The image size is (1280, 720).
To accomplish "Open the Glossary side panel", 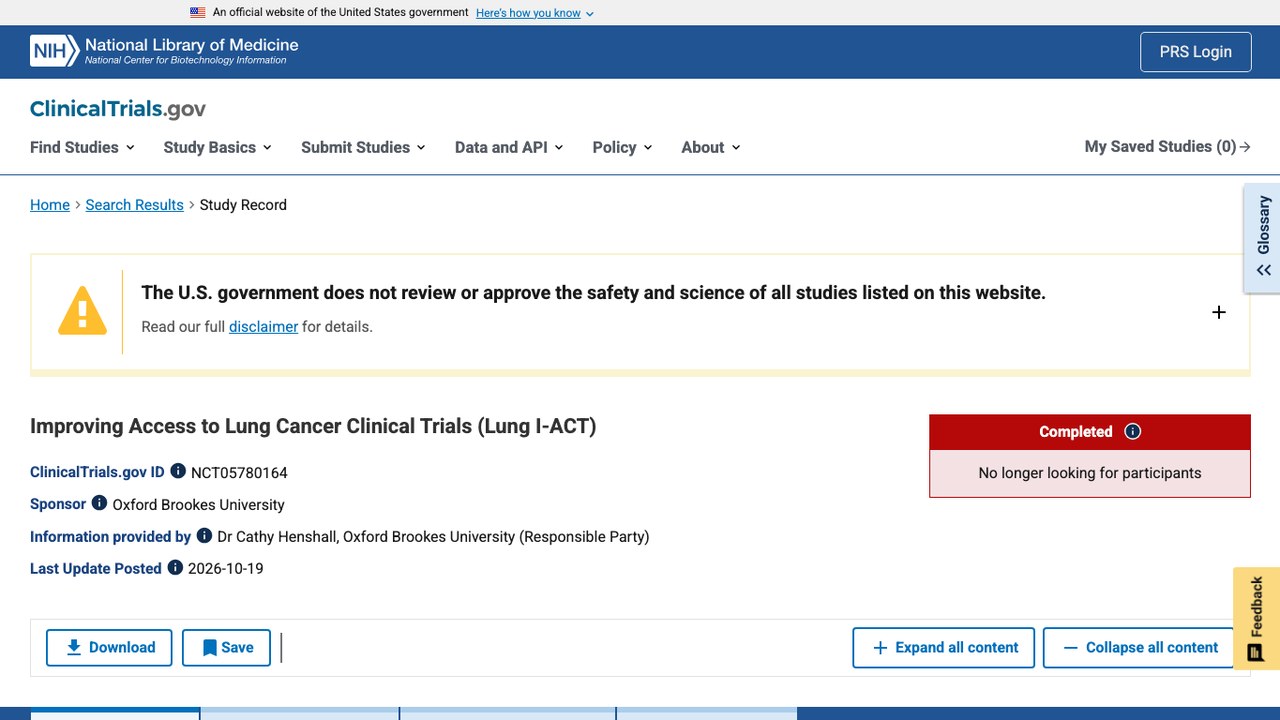I will 1262,238.
